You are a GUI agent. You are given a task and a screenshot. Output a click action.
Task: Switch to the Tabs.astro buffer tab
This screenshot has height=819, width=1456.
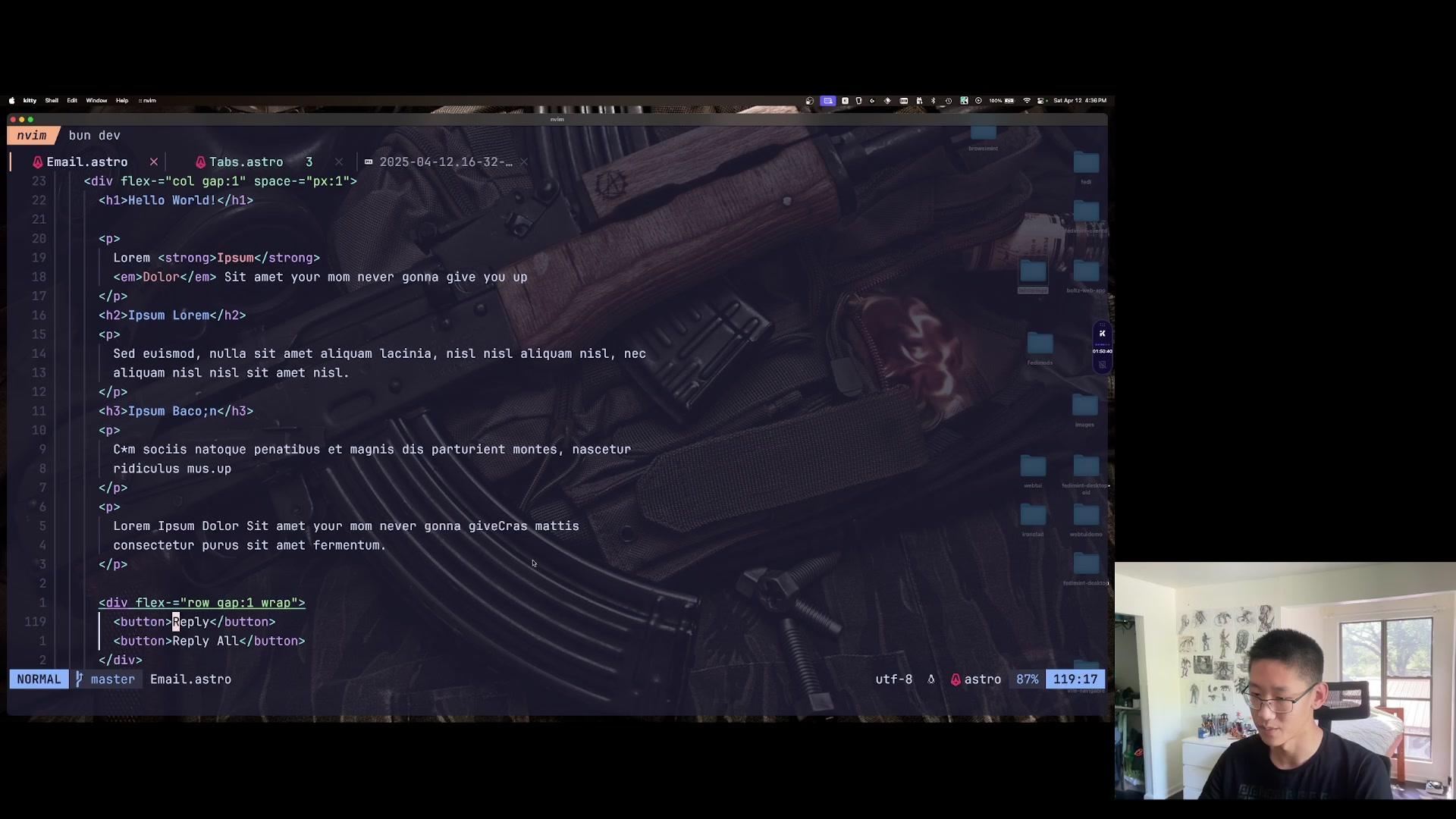point(246,162)
